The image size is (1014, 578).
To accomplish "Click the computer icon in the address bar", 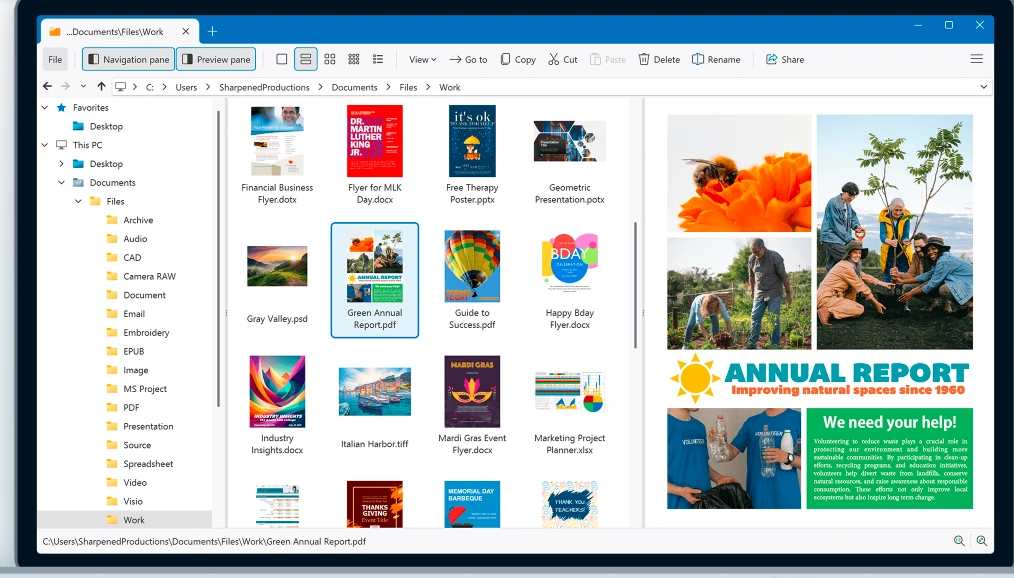I will pos(120,87).
